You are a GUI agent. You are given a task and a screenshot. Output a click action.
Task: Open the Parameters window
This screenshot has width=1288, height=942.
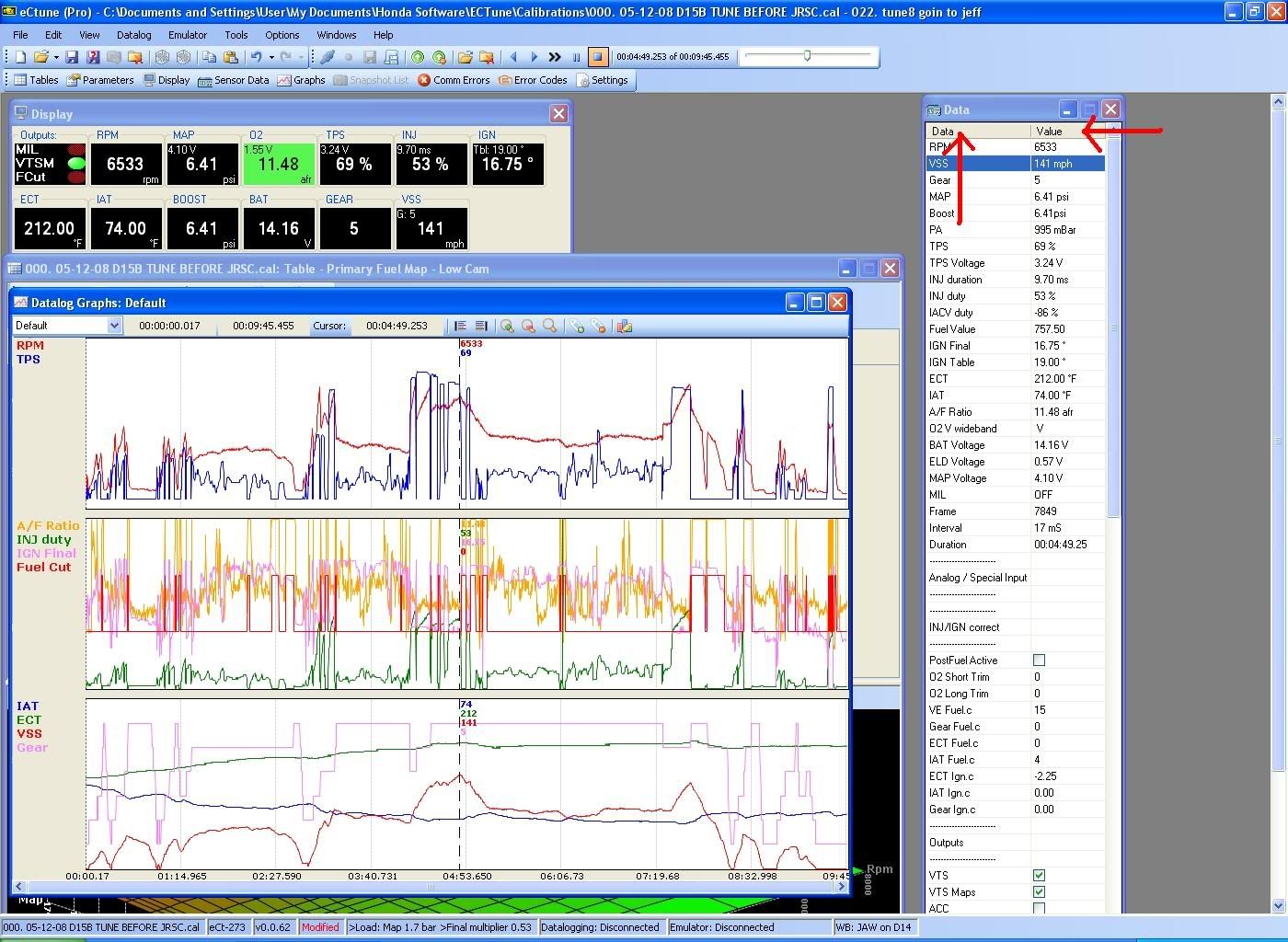tap(99, 80)
